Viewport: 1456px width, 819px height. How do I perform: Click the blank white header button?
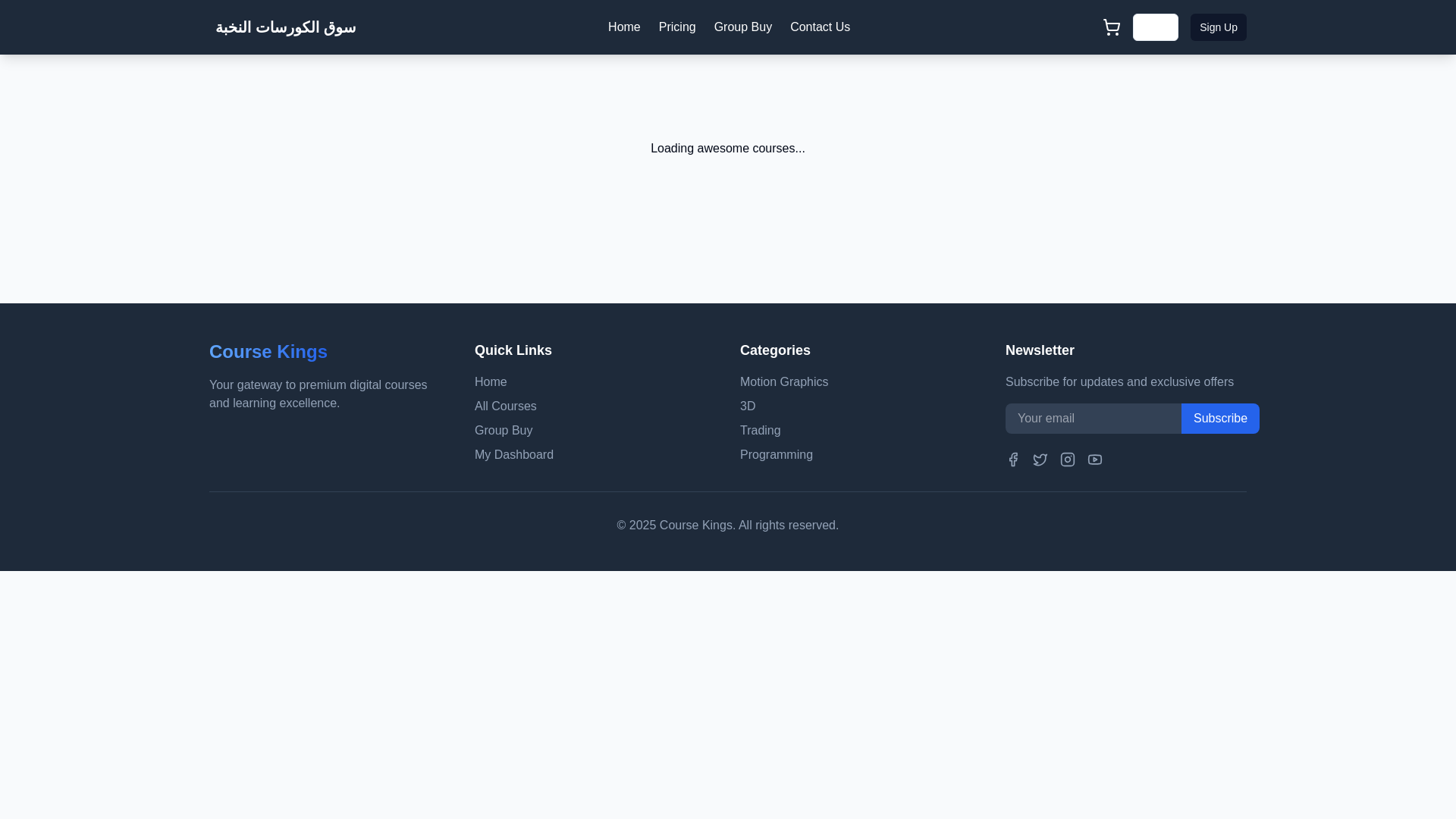pyautogui.click(x=1156, y=27)
